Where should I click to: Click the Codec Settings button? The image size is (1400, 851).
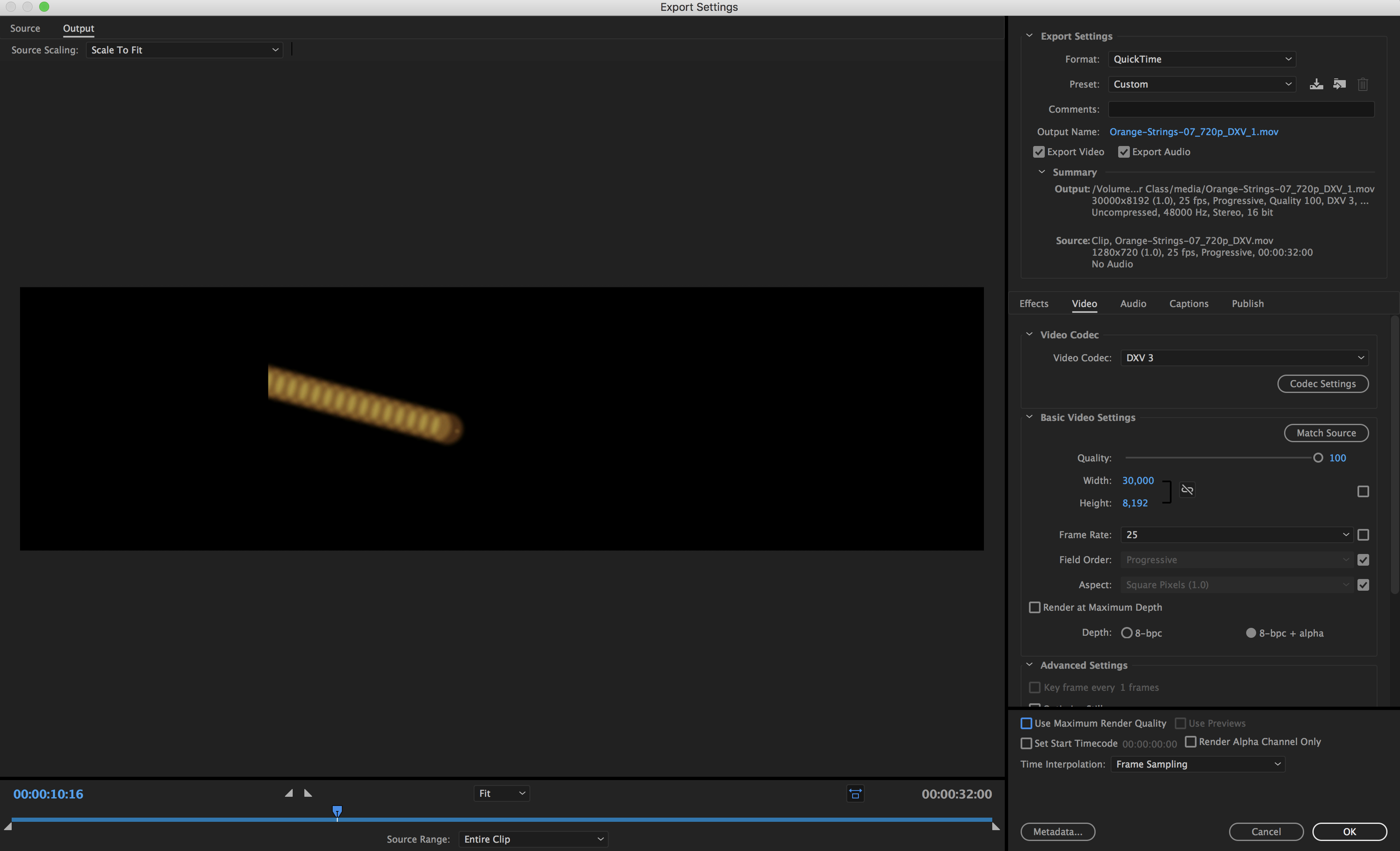click(x=1322, y=384)
